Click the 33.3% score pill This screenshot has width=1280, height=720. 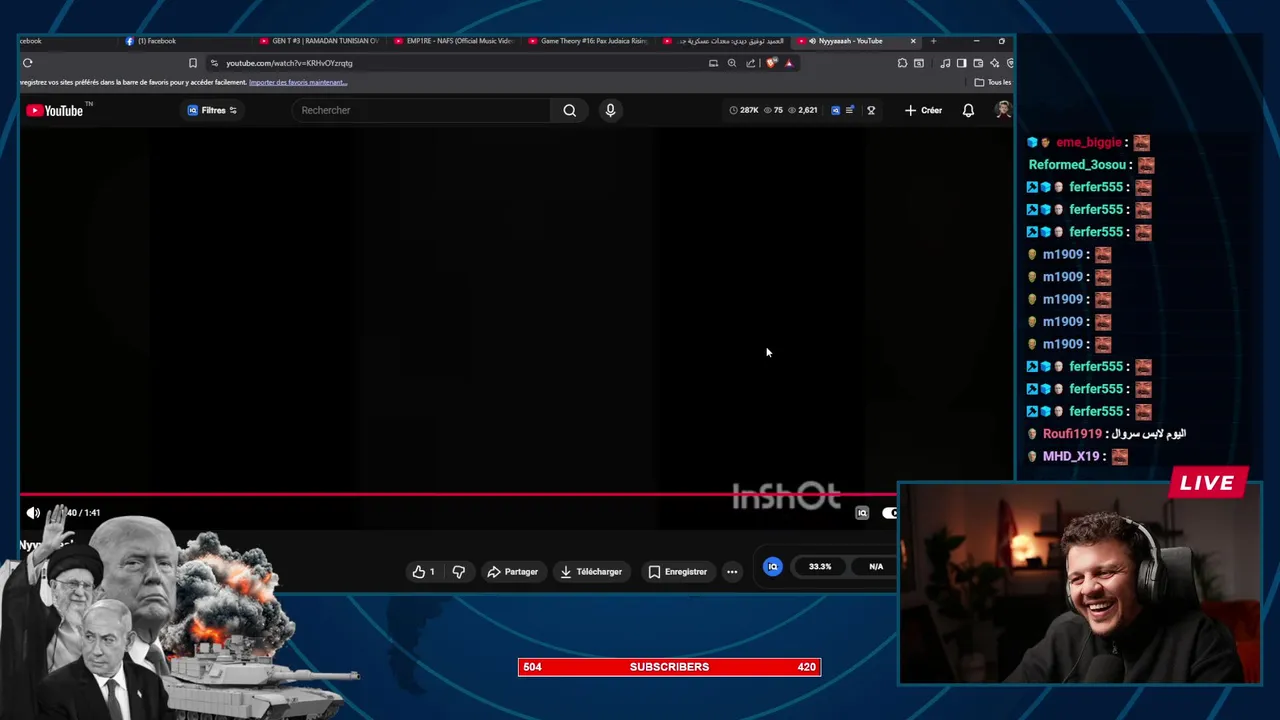click(x=820, y=567)
